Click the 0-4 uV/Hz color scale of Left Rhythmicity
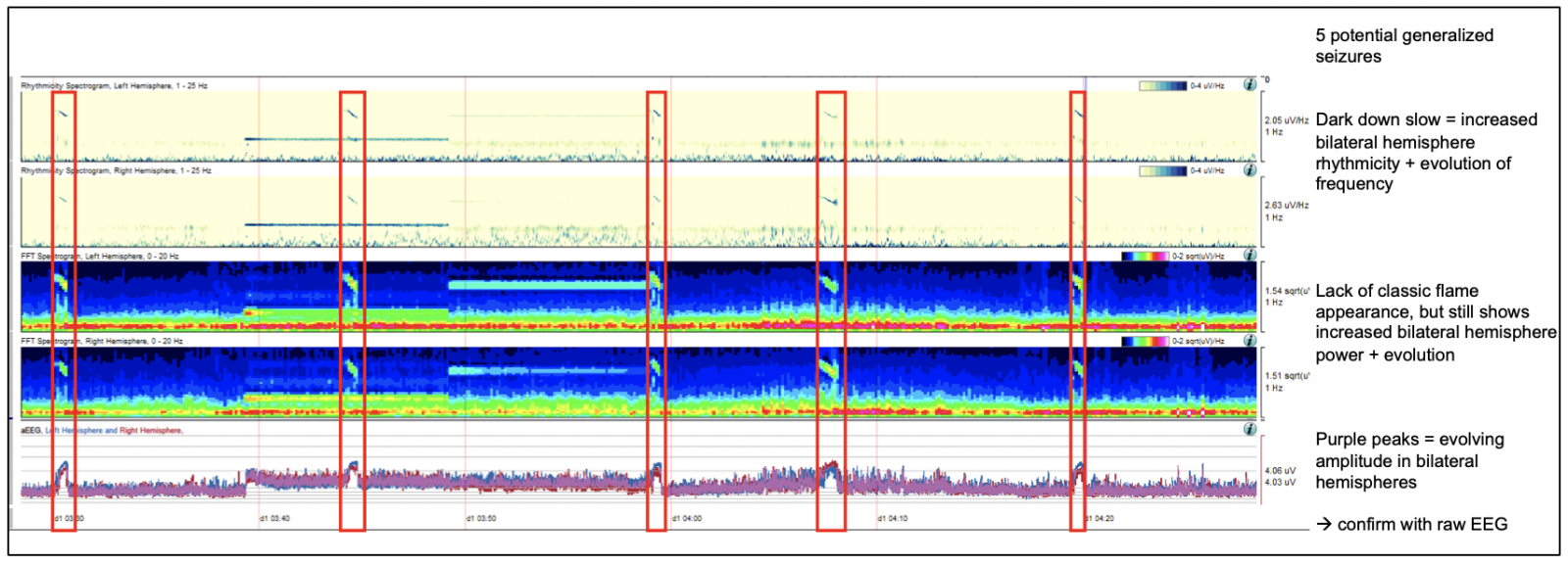 coord(1163,86)
